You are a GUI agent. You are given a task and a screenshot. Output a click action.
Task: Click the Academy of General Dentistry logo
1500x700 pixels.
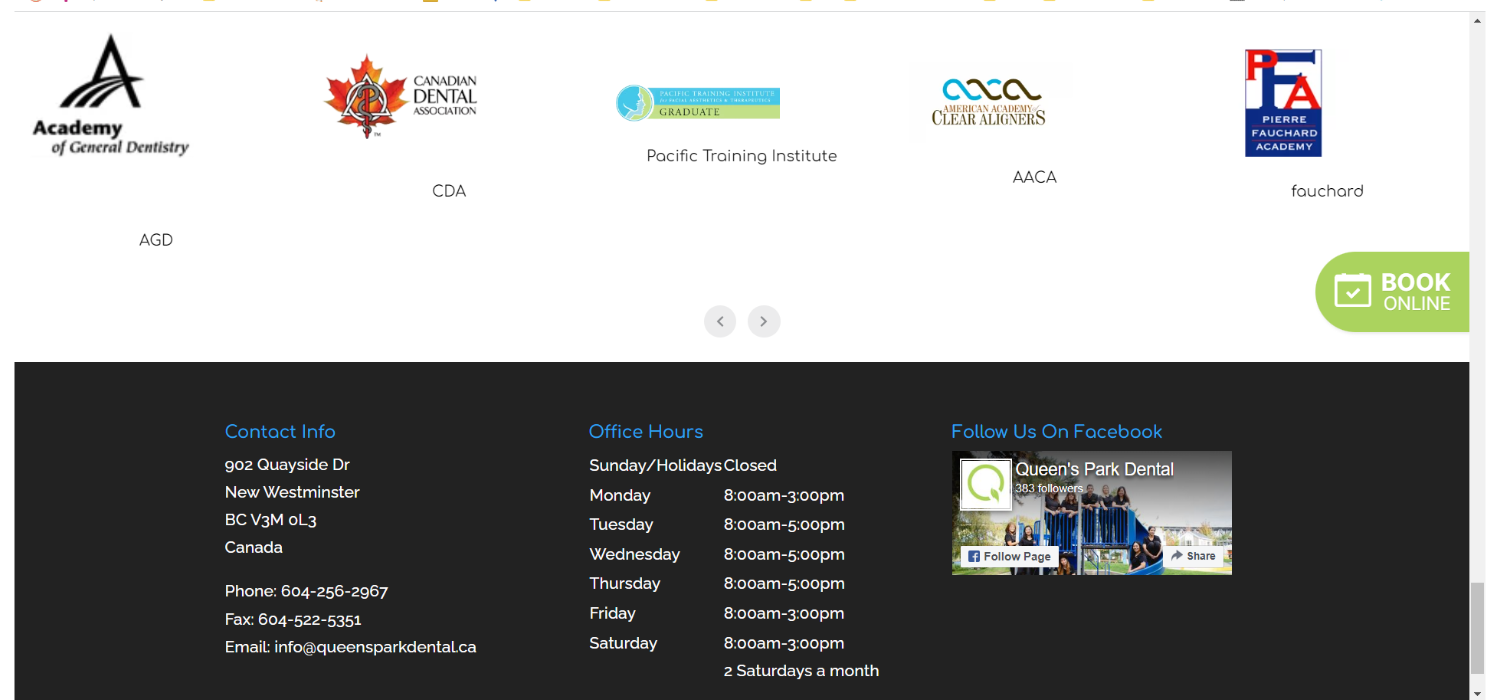[x=110, y=95]
